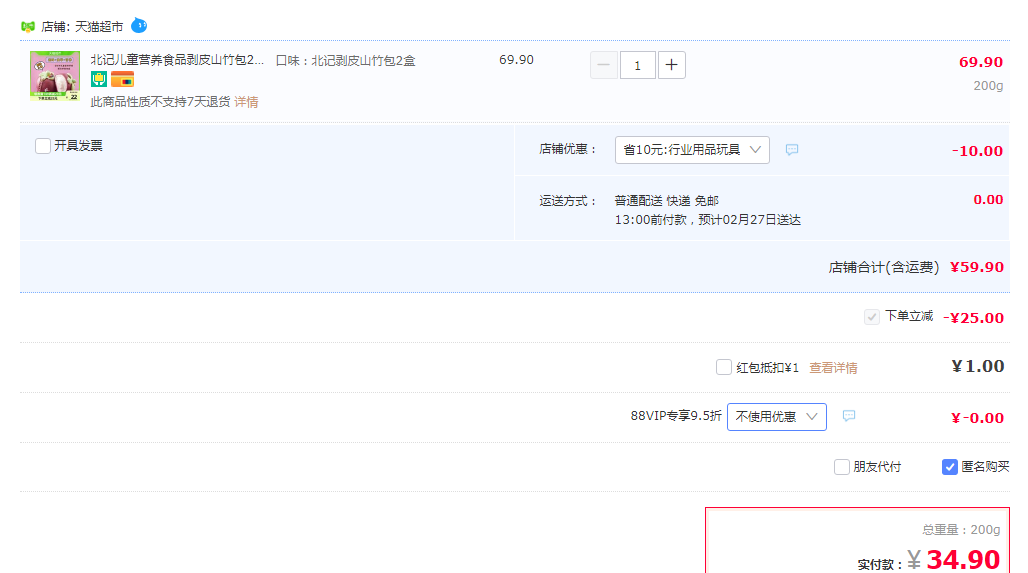Open the product thumbnail image
Image resolution: width=1028 pixels, height=573 pixels.
point(55,75)
